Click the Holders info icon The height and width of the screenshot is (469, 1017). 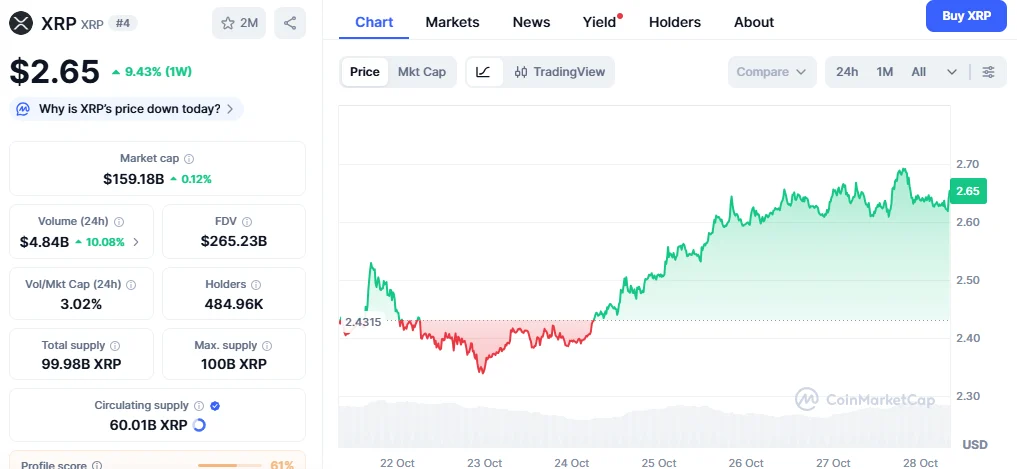[250, 285]
